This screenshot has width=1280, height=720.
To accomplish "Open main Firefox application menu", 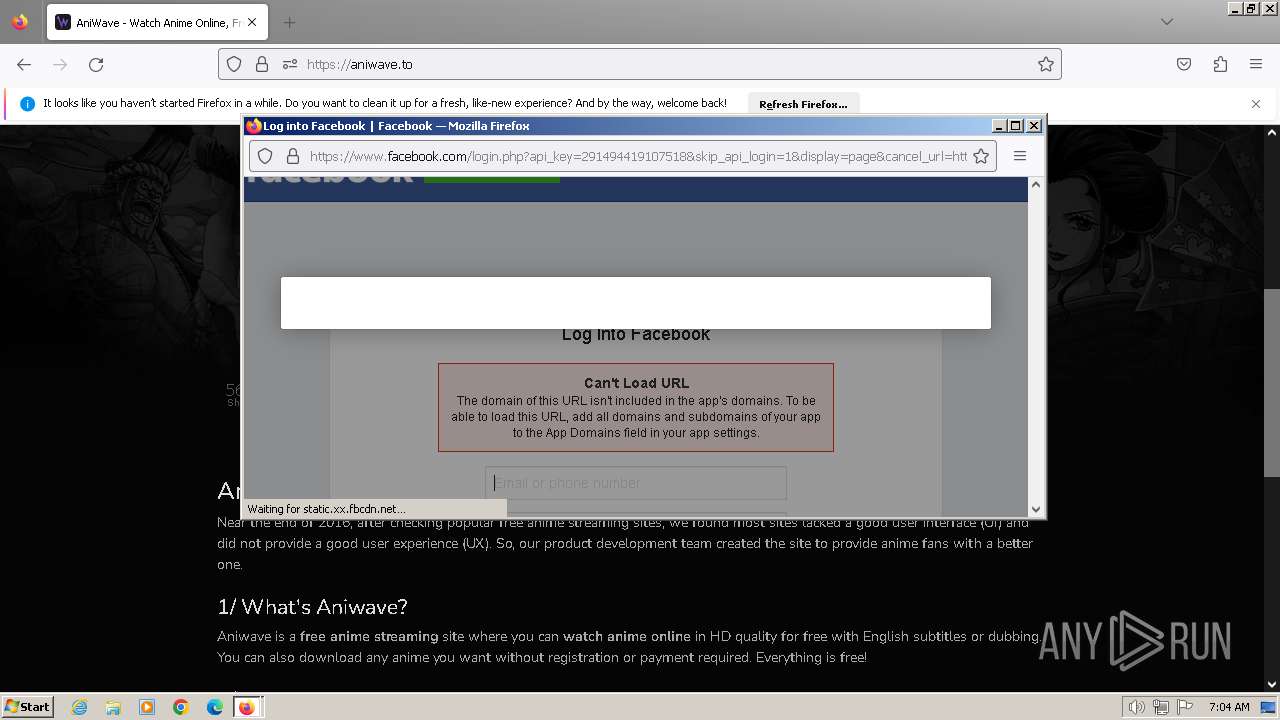I will tap(1256, 64).
